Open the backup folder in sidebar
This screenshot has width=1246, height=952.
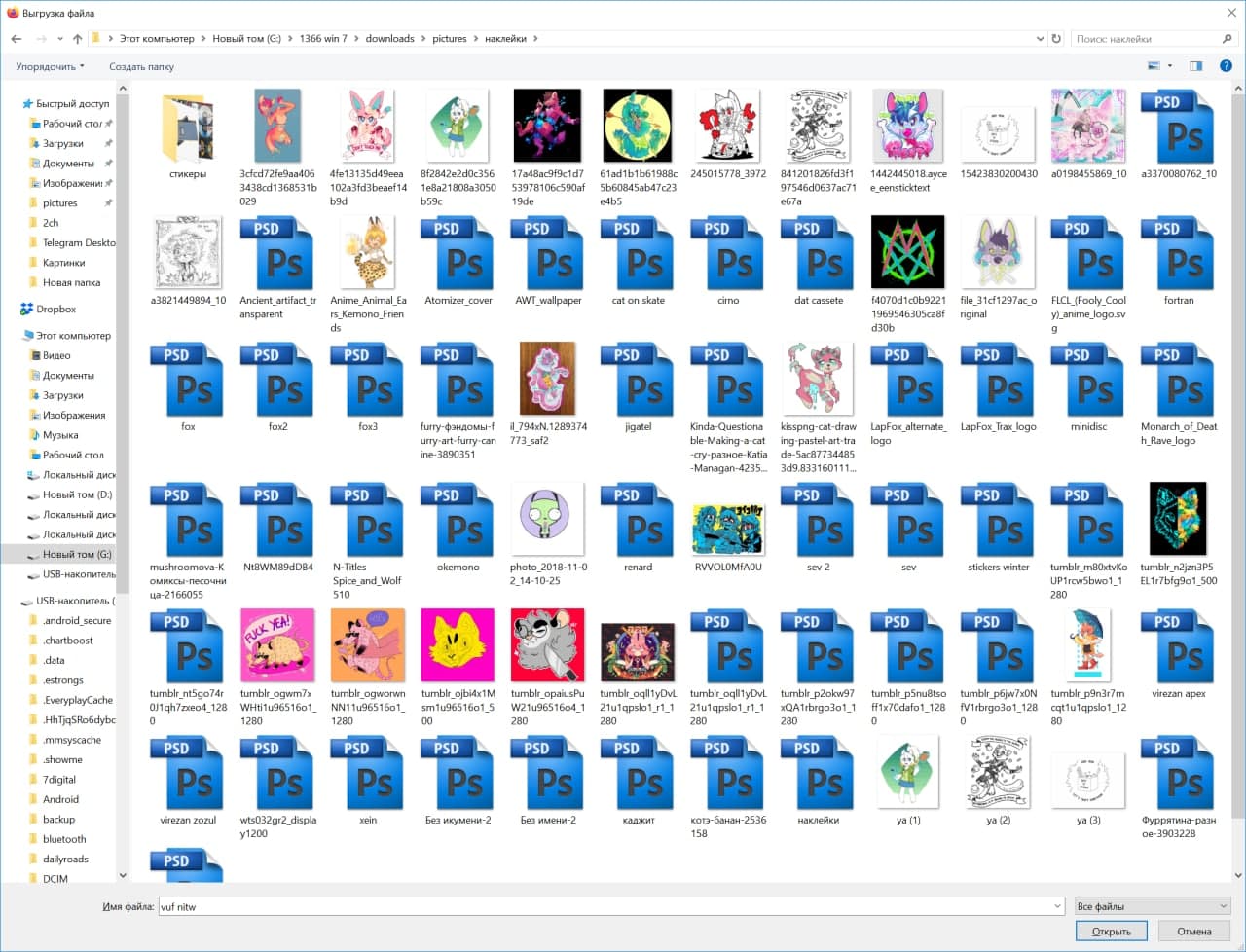click(58, 819)
